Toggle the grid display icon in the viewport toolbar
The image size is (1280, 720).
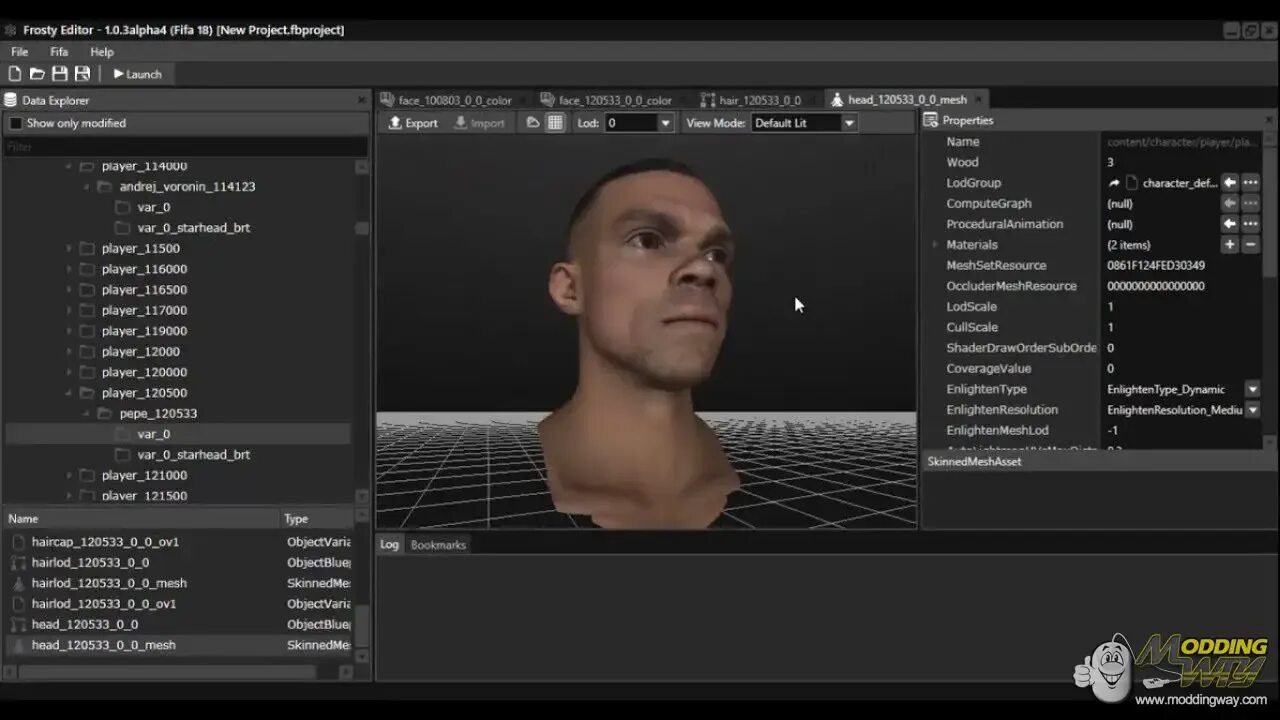click(555, 123)
